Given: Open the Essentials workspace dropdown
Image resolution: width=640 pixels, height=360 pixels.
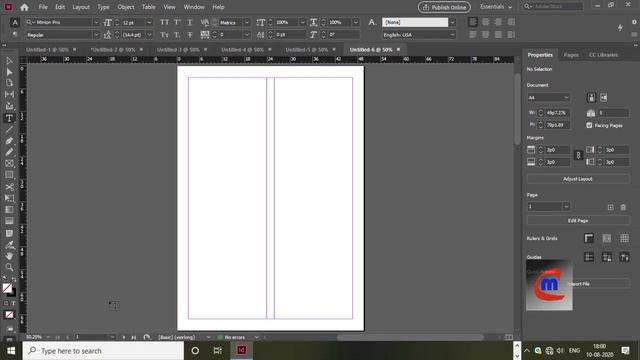Looking at the screenshot, I should pyautogui.click(x=496, y=7).
